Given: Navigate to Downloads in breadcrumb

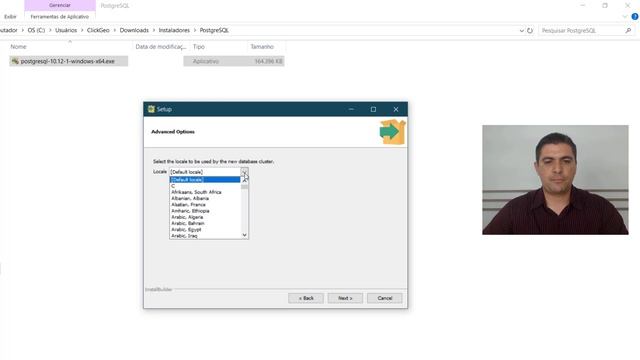Looking at the screenshot, I should (x=134, y=30).
